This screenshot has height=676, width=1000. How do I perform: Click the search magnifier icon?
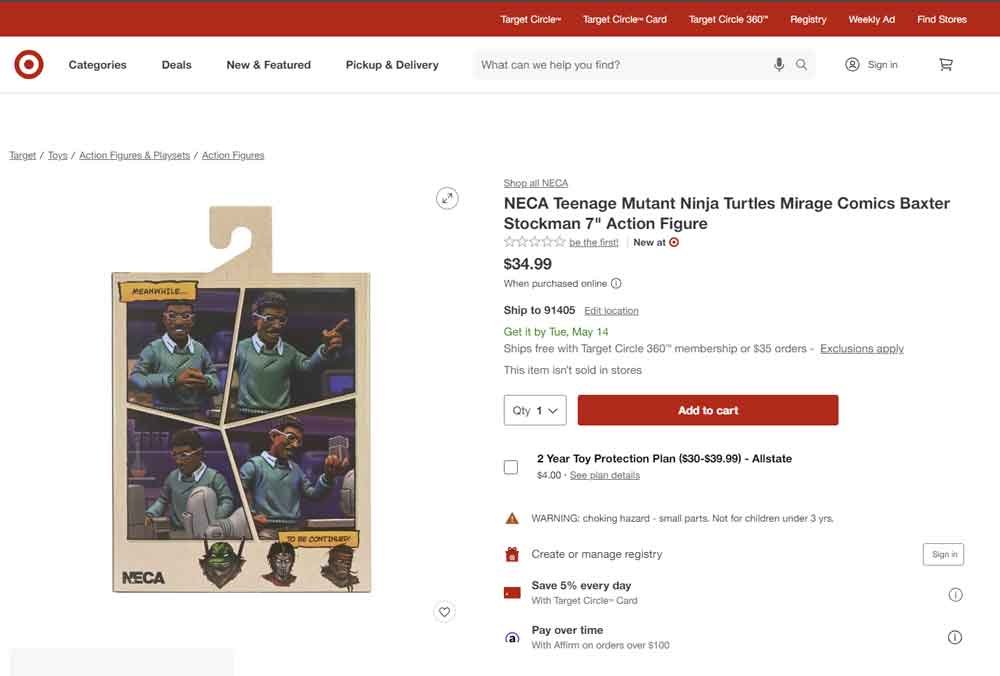coord(801,64)
